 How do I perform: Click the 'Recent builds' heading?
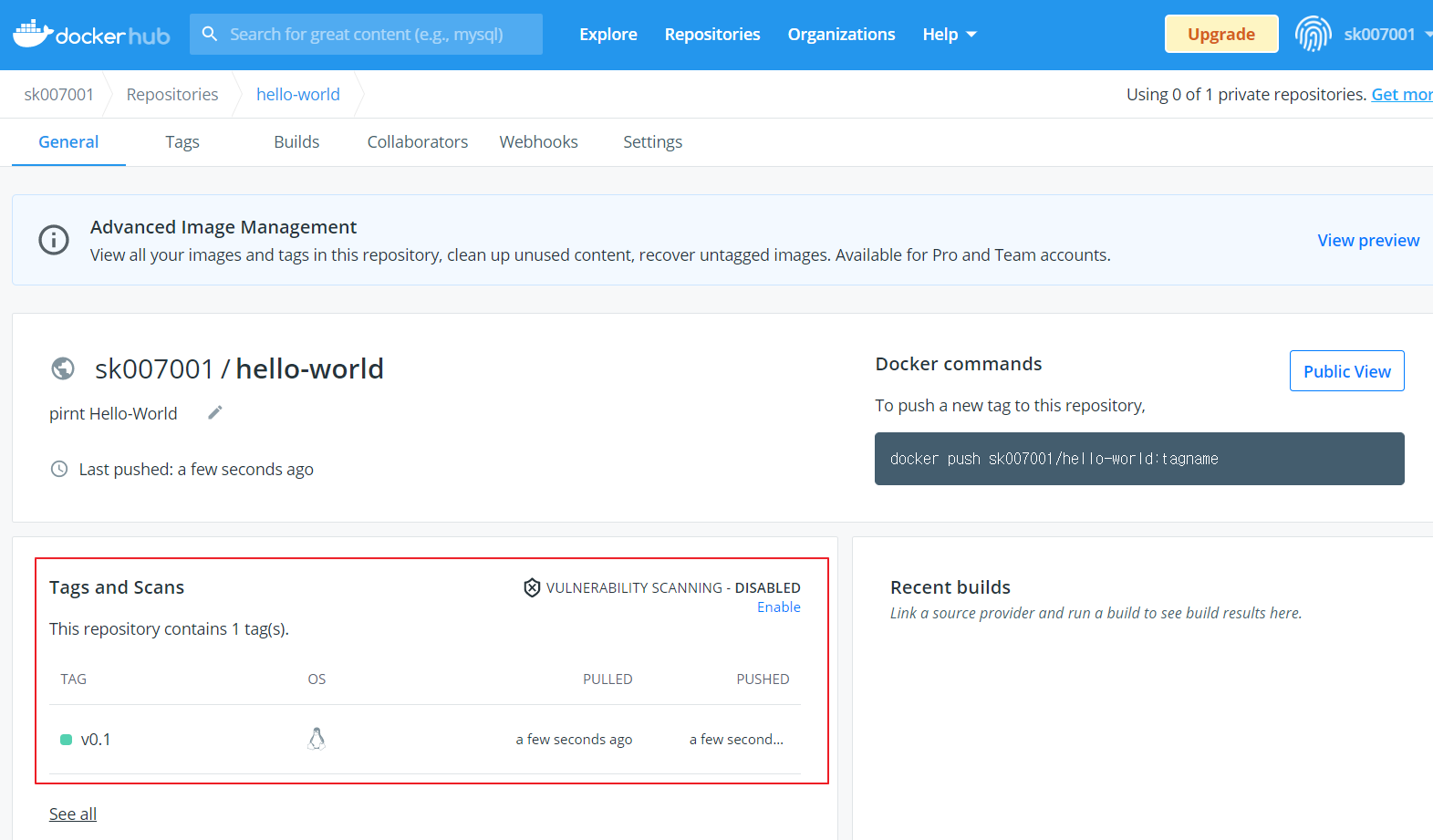[x=950, y=587]
